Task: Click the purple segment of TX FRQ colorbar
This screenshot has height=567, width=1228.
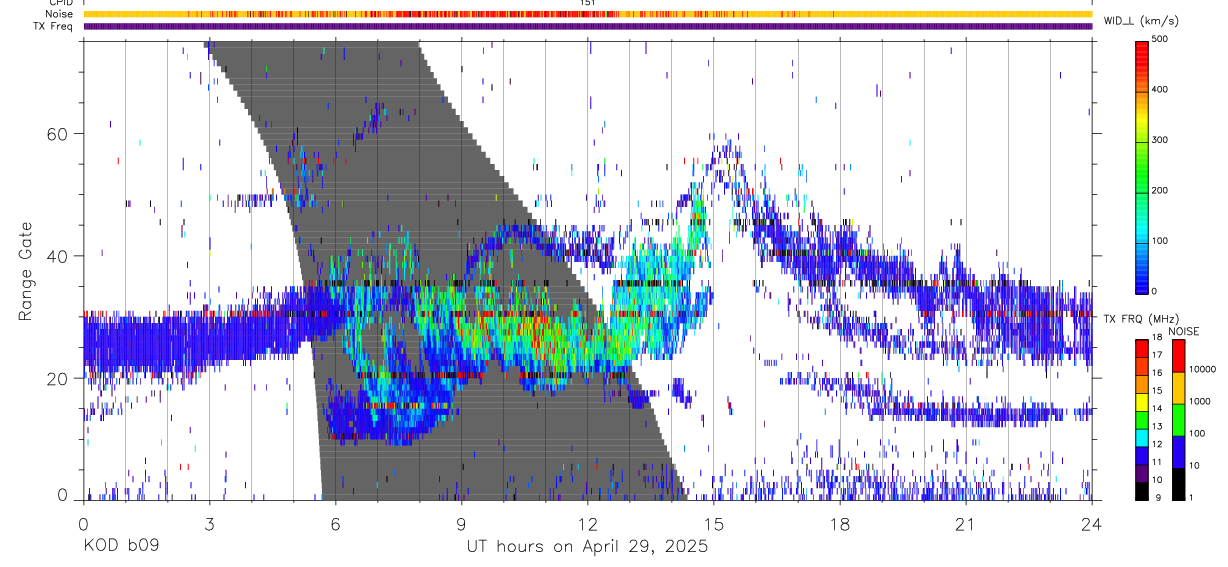Action: (x=1141, y=474)
